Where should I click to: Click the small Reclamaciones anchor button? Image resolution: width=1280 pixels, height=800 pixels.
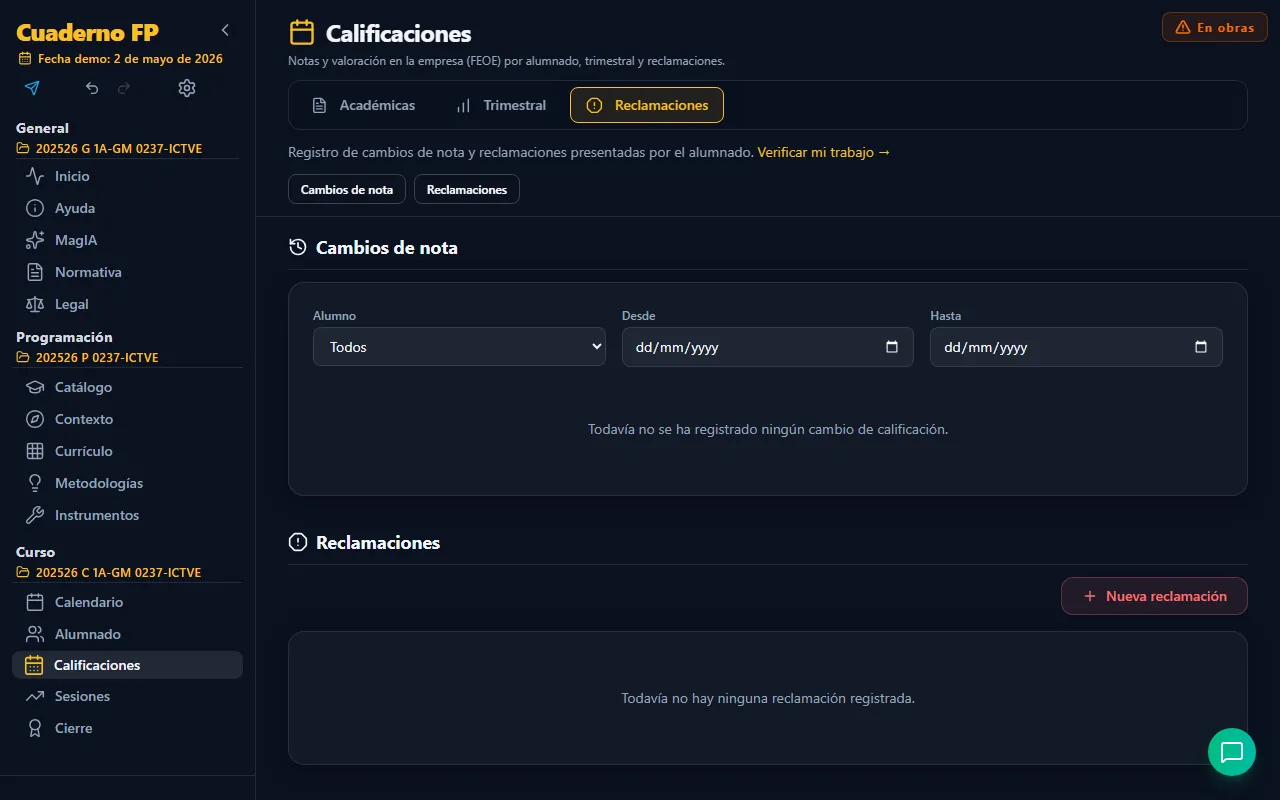click(x=467, y=189)
